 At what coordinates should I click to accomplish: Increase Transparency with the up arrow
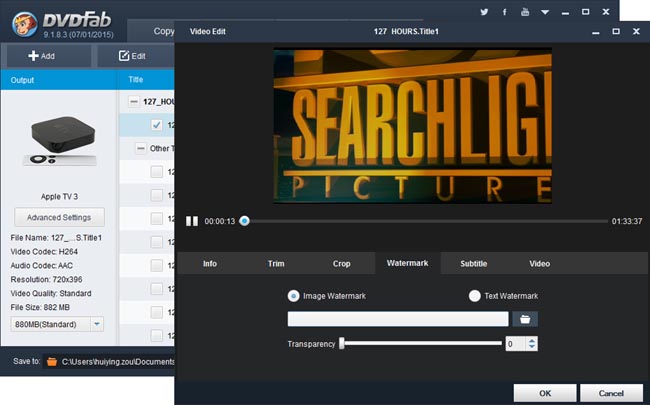point(532,340)
